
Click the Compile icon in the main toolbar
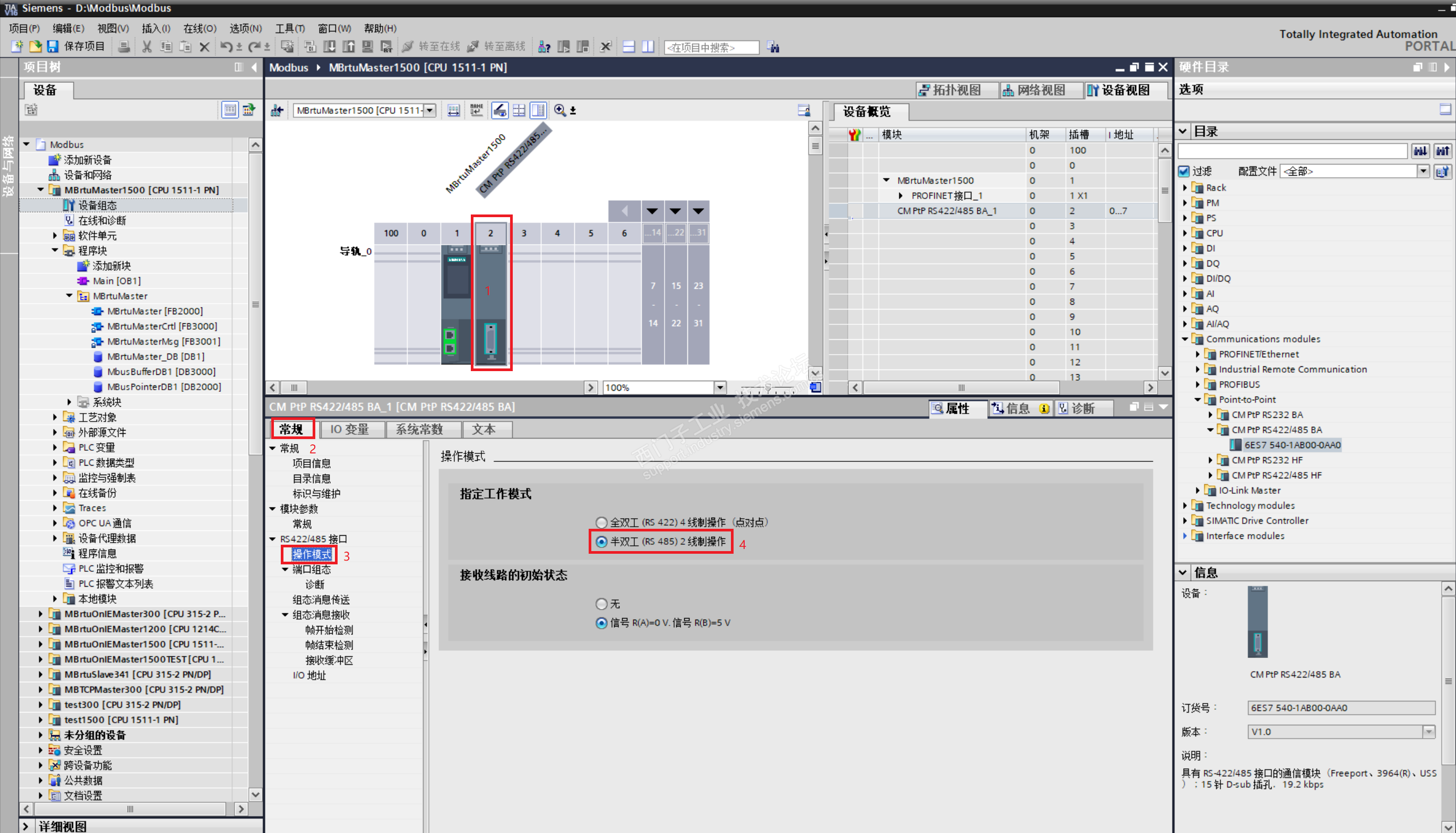(310, 47)
